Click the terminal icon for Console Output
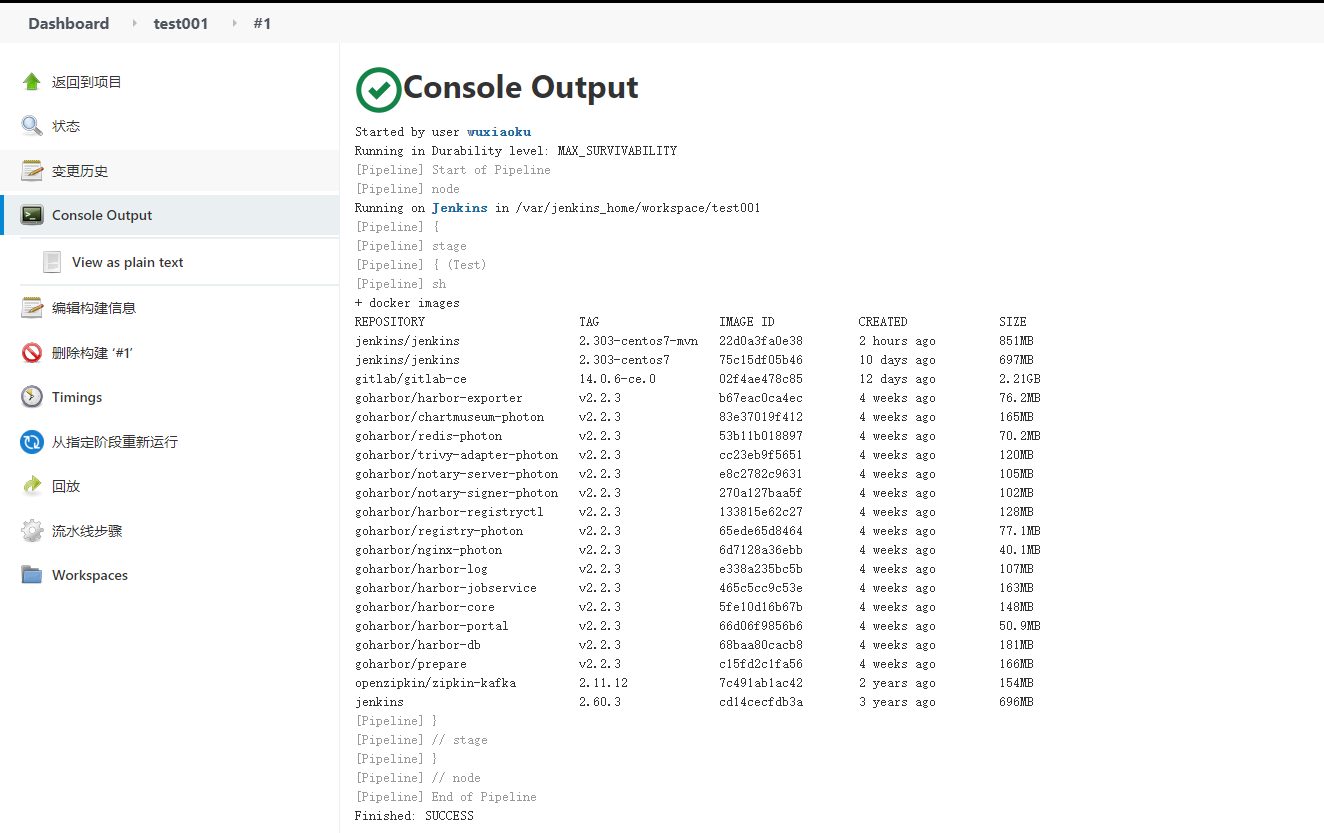 click(x=32, y=215)
